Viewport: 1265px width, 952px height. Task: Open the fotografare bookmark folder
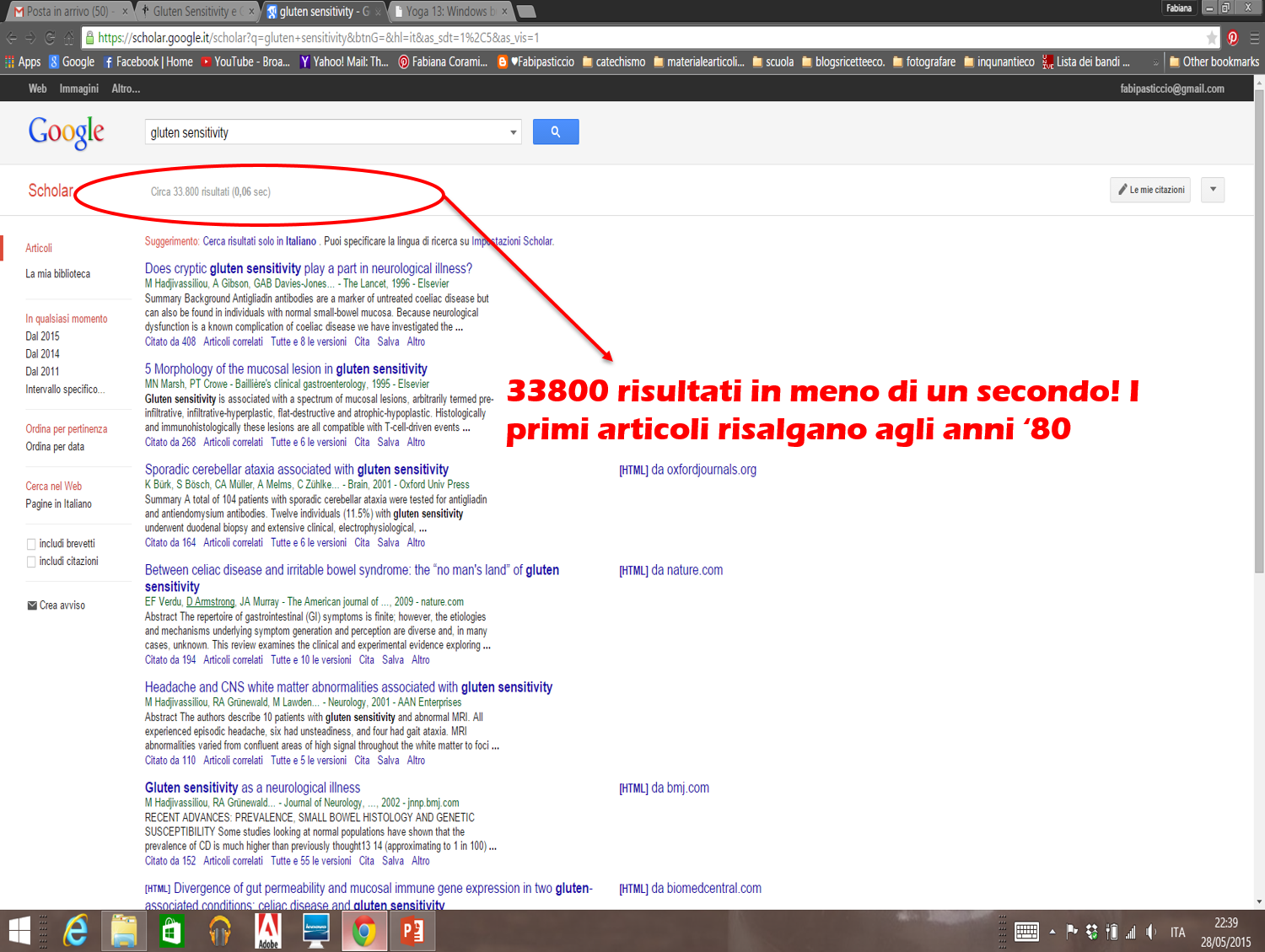[923, 62]
